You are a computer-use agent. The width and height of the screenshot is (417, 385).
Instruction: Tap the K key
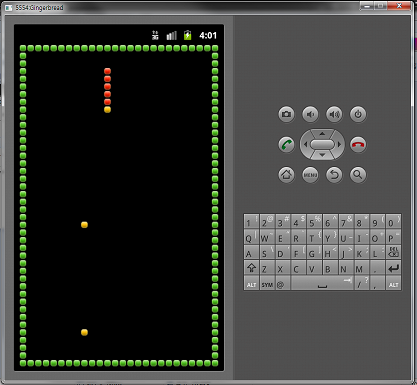(x=362, y=252)
